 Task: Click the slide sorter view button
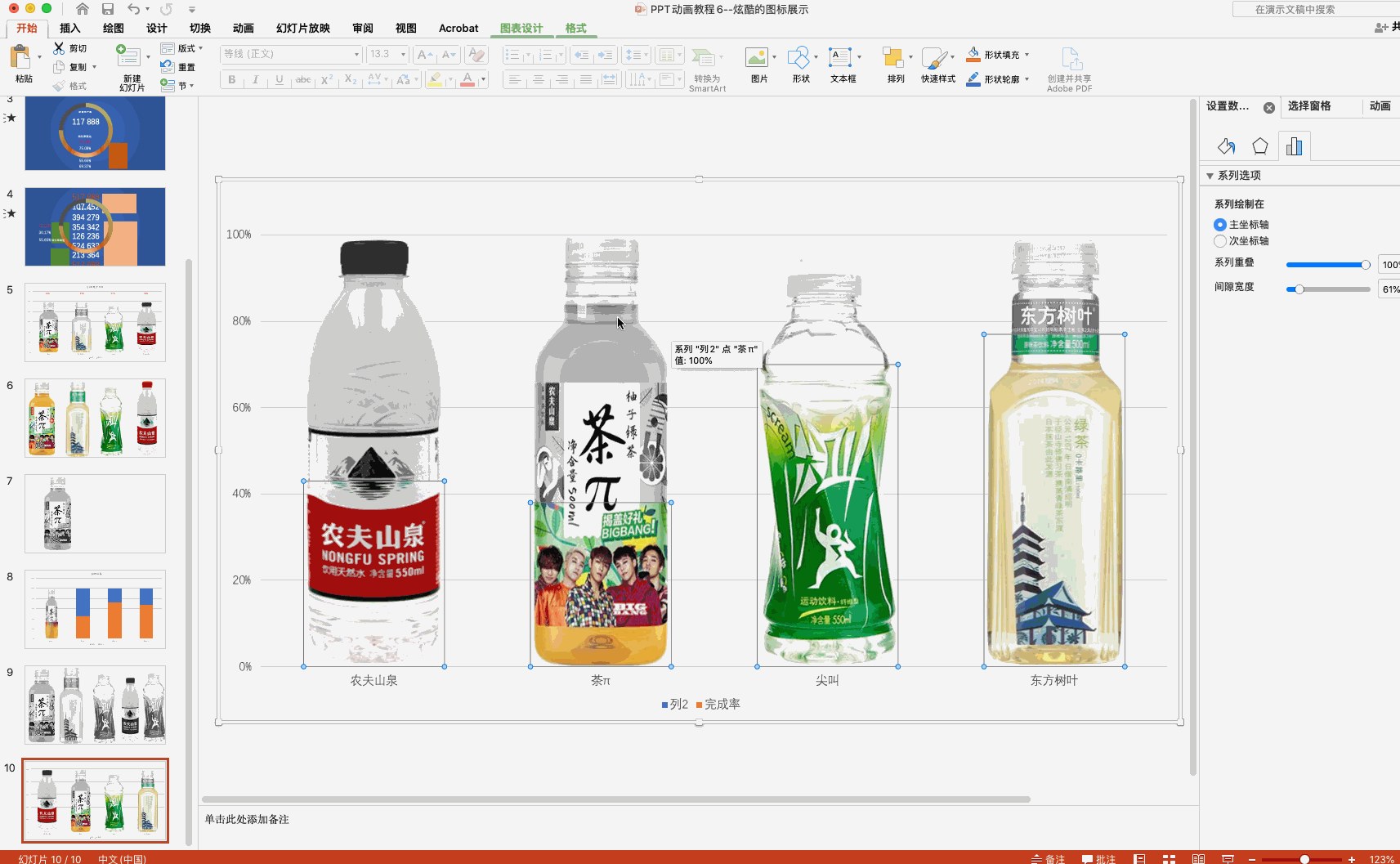(1170, 858)
